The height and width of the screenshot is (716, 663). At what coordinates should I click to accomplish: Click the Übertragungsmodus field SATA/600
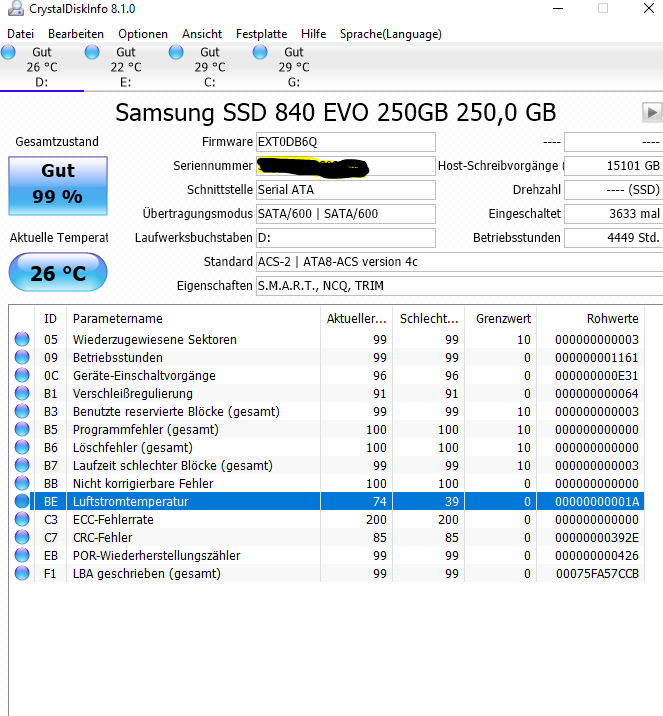click(x=346, y=214)
